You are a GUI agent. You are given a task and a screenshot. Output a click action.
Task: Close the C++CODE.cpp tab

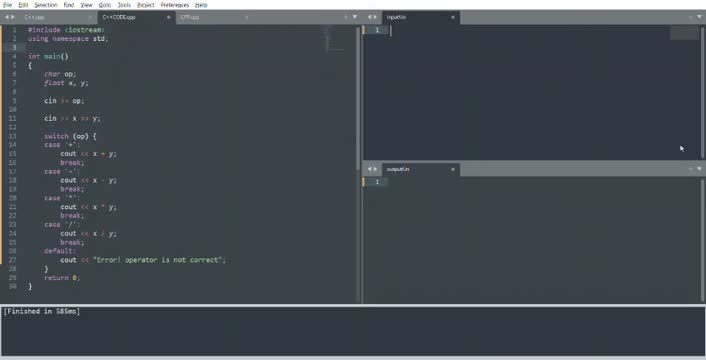169,18
